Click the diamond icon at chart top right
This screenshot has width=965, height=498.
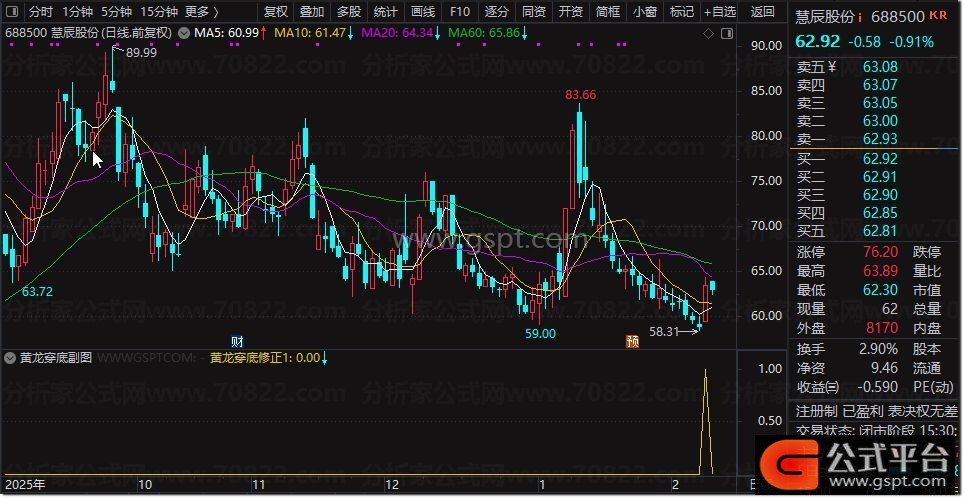pos(710,33)
